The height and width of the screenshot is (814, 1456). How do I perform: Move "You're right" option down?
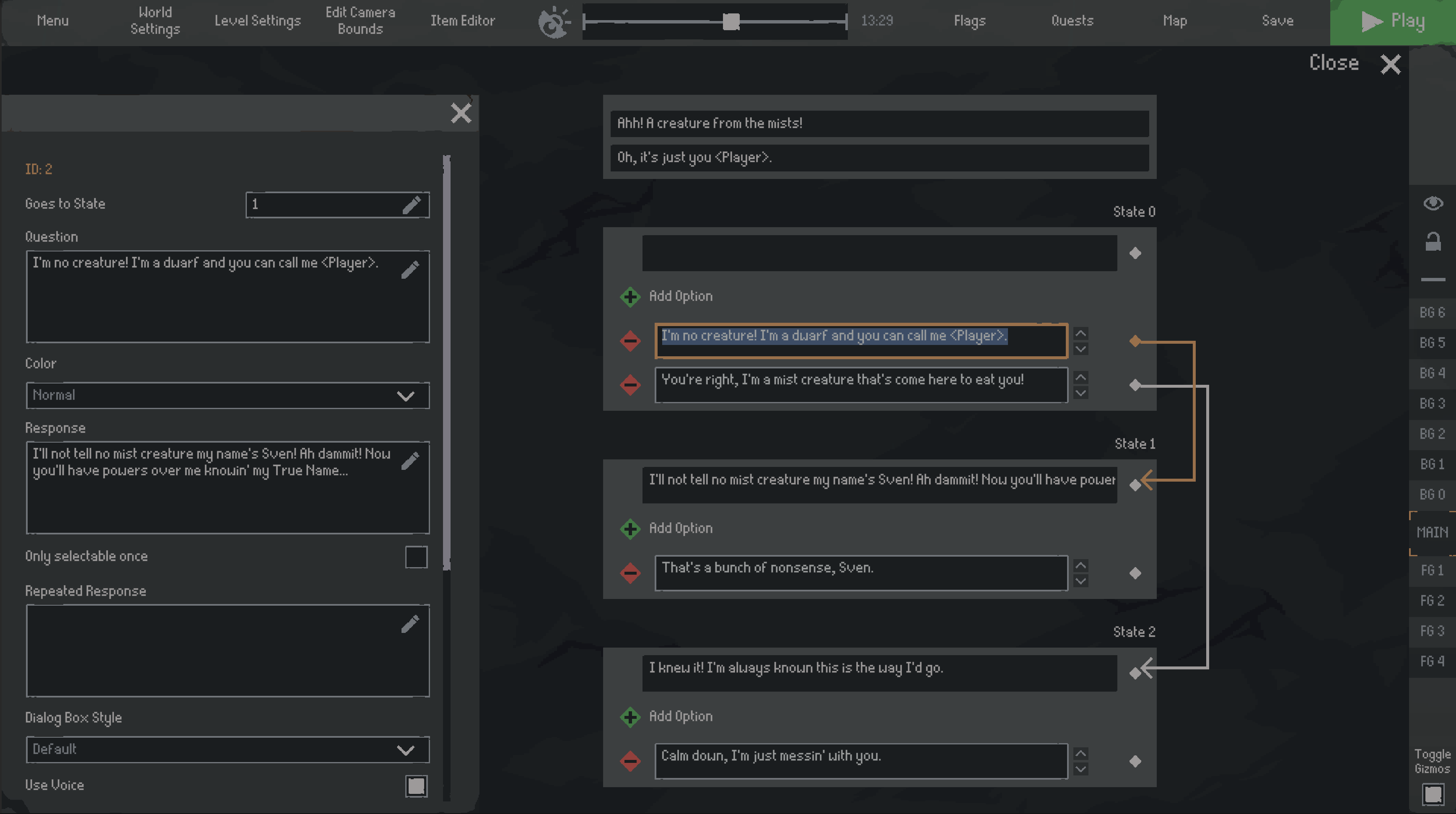tap(1080, 393)
